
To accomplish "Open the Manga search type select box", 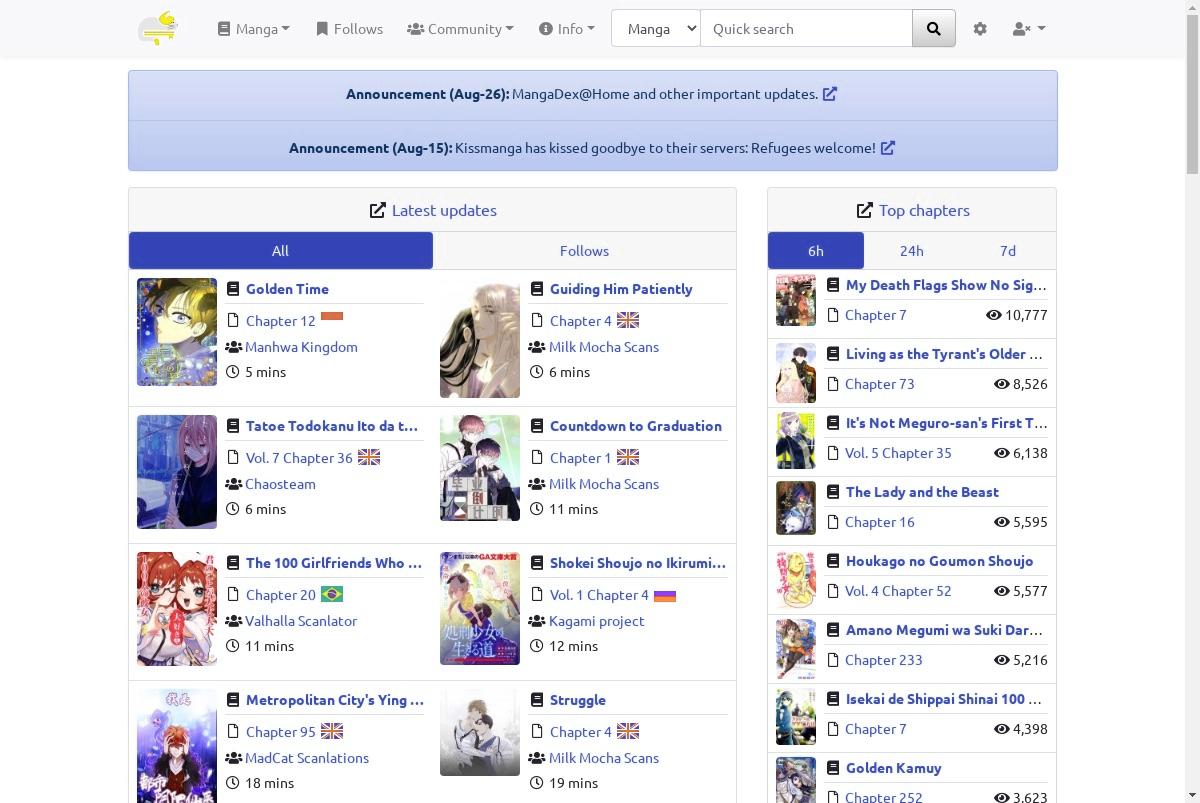I will point(656,29).
